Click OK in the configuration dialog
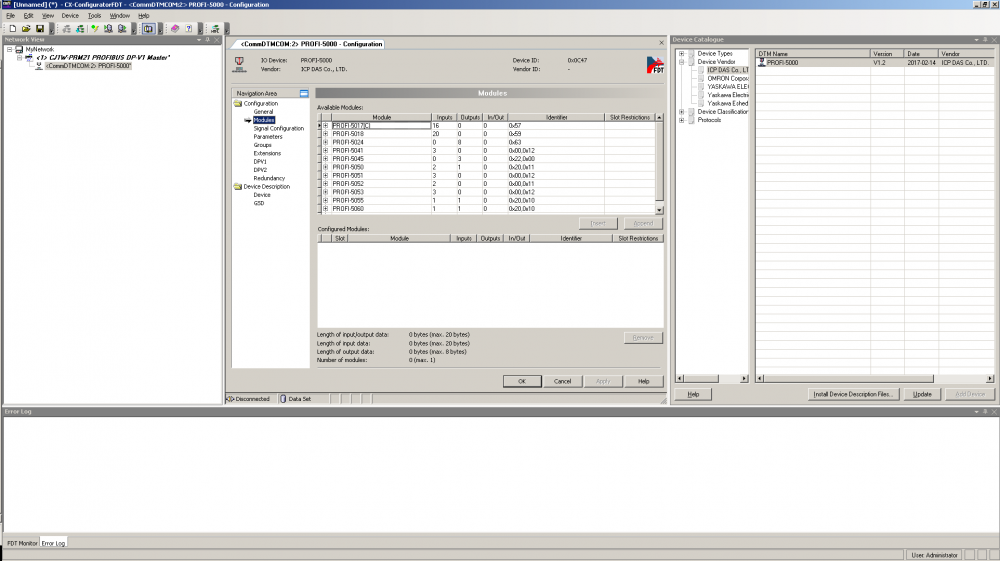 click(522, 381)
